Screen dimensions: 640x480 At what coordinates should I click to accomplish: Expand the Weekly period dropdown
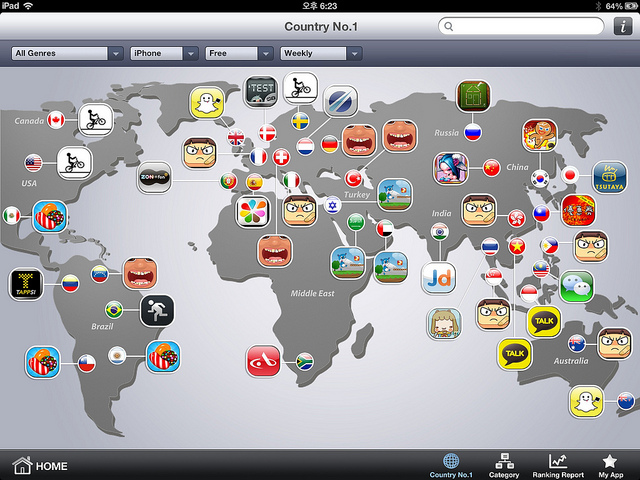(x=321, y=53)
